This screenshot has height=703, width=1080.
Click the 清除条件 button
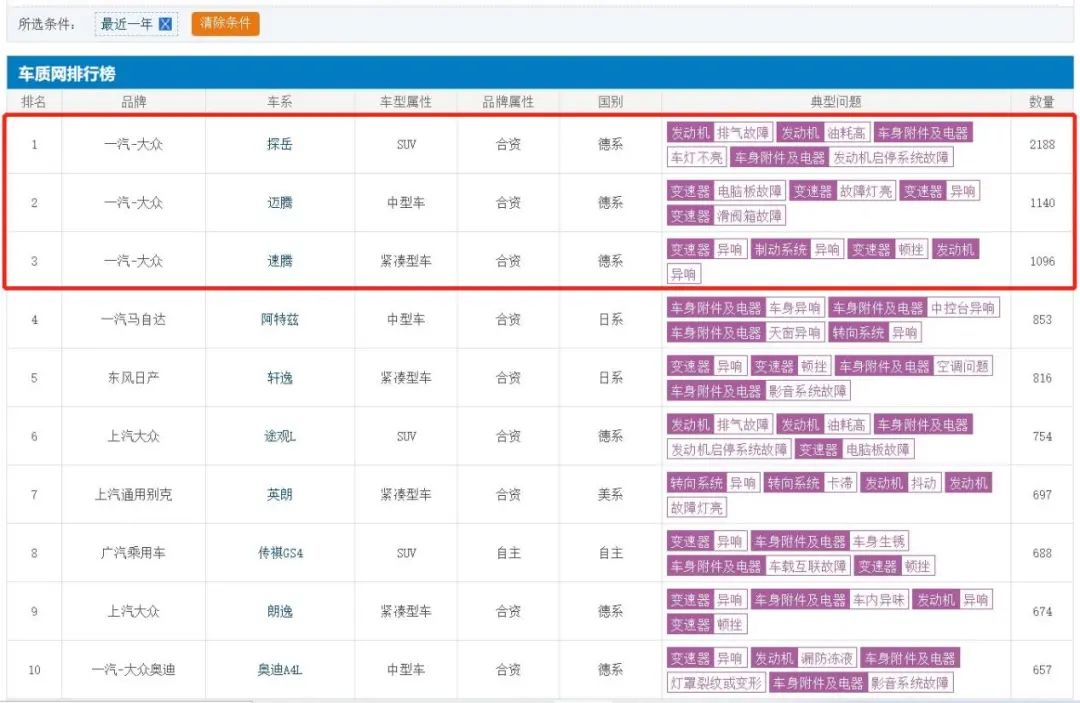(225, 23)
